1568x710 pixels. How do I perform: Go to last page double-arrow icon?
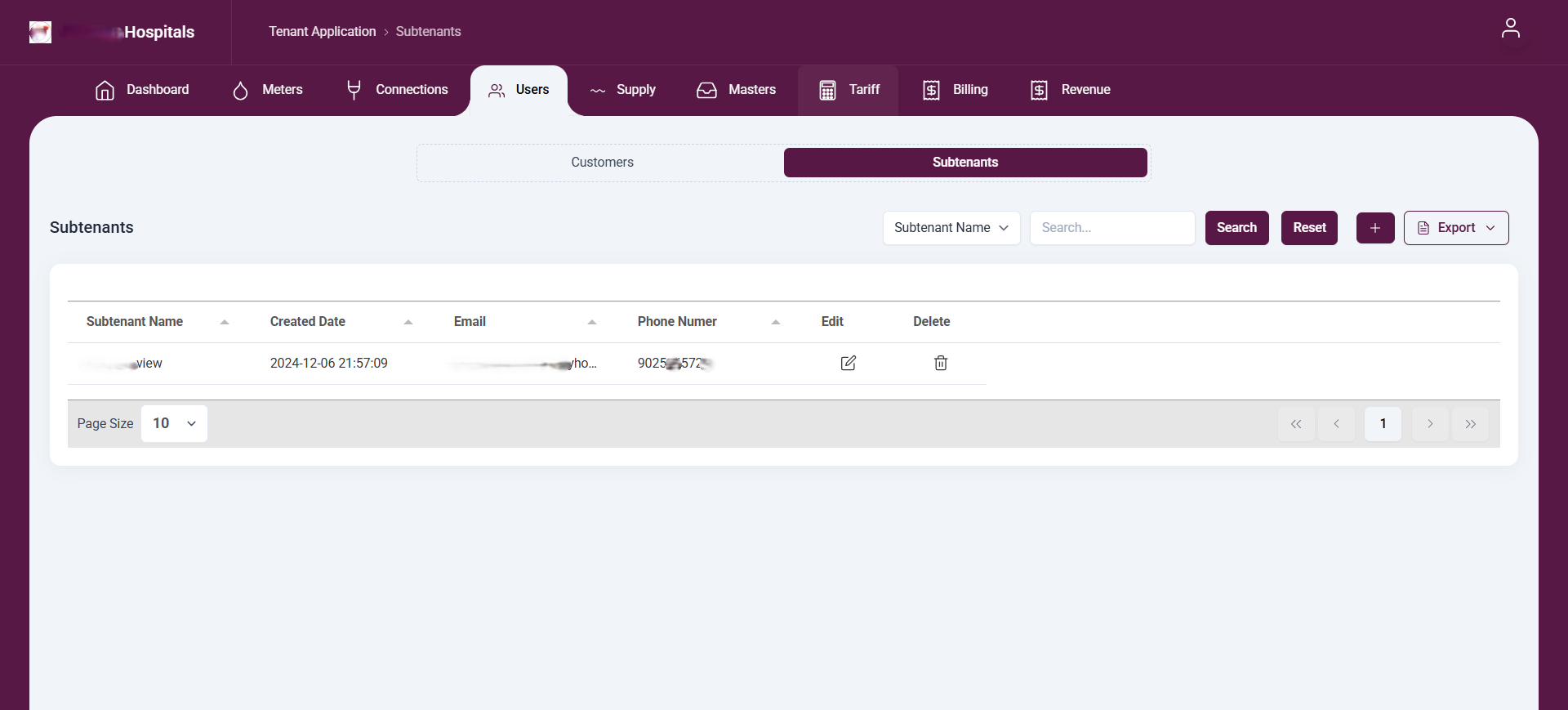tap(1470, 424)
